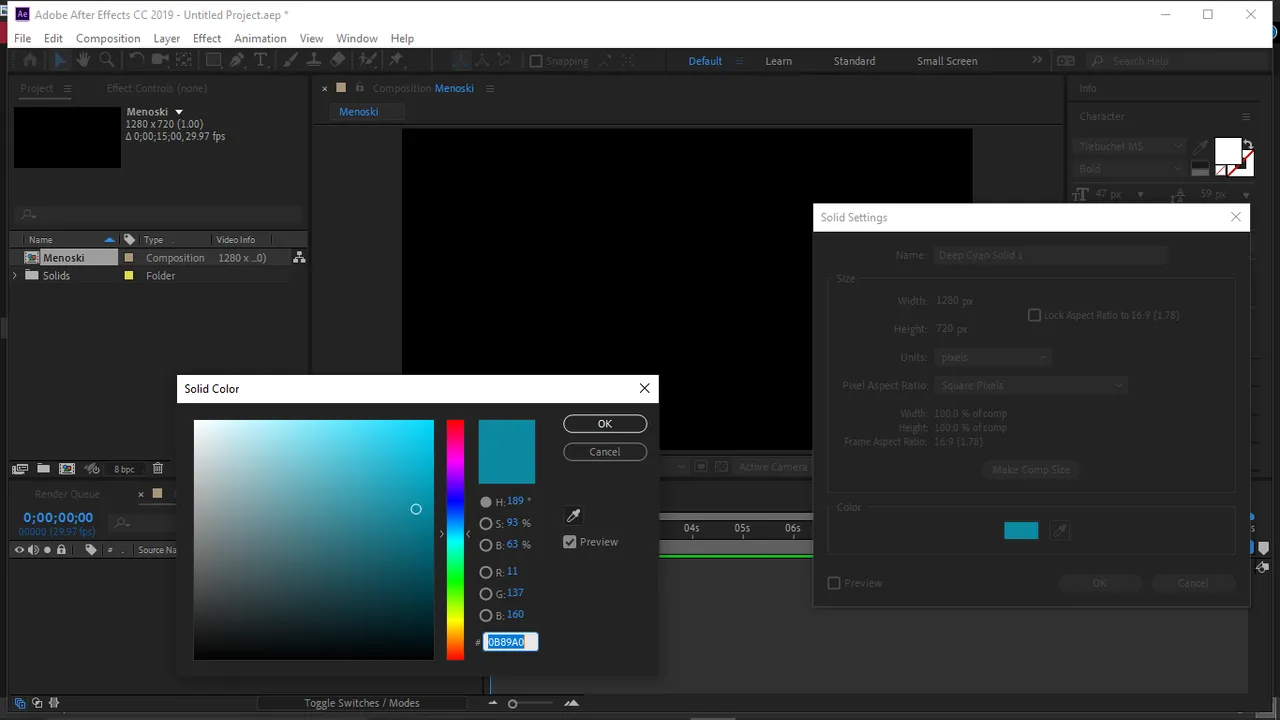This screenshot has height=720, width=1280.
Task: Click Character panel eyedropper icon
Action: (1201, 148)
